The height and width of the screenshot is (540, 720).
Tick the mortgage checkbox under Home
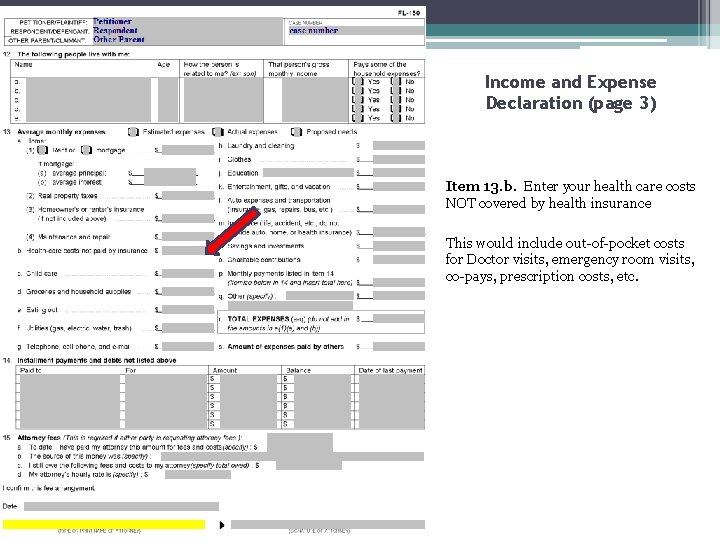[86, 150]
